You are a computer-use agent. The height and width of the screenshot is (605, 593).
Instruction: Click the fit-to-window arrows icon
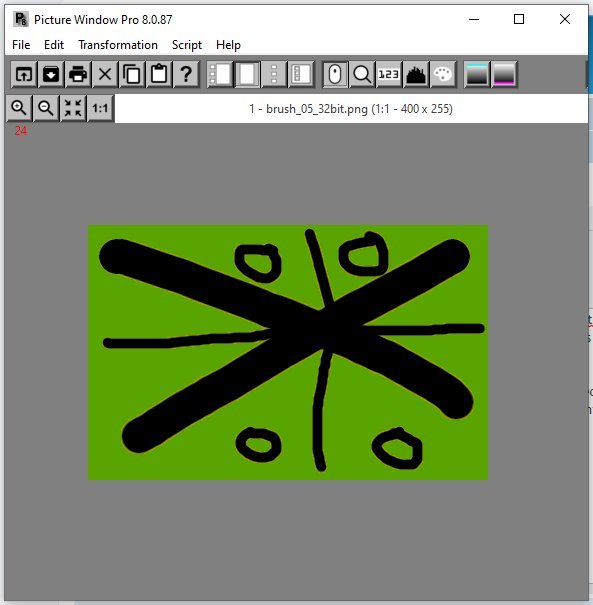click(x=73, y=108)
